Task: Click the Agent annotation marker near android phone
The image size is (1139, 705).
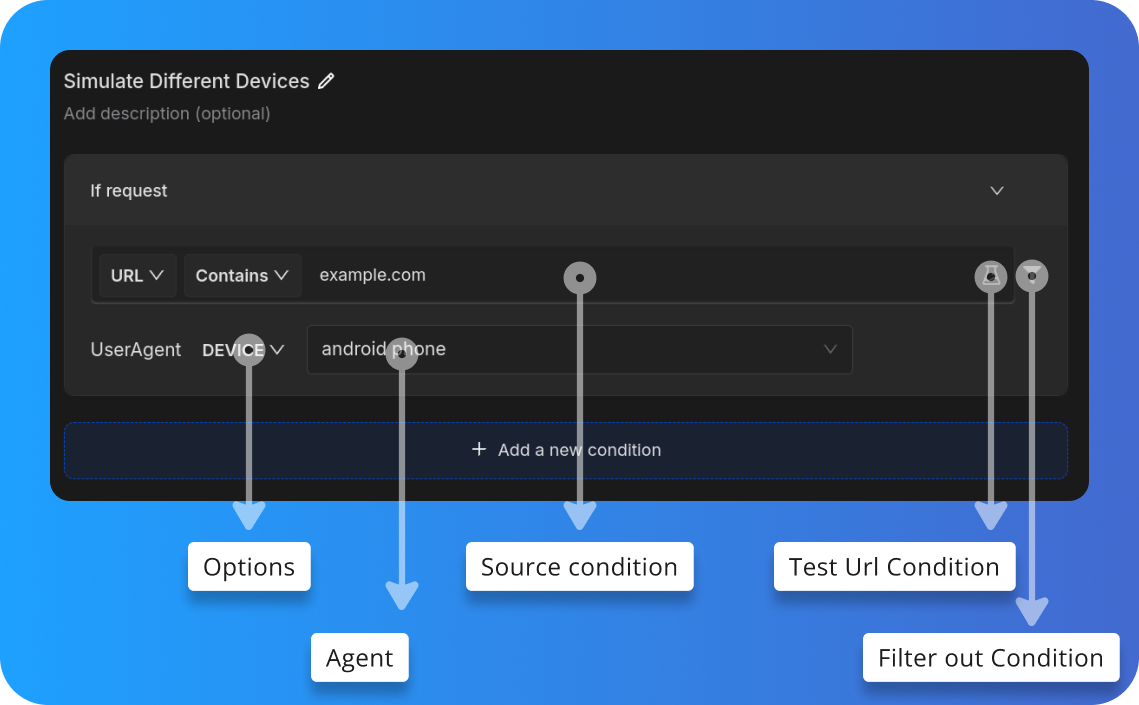Action: (x=402, y=351)
